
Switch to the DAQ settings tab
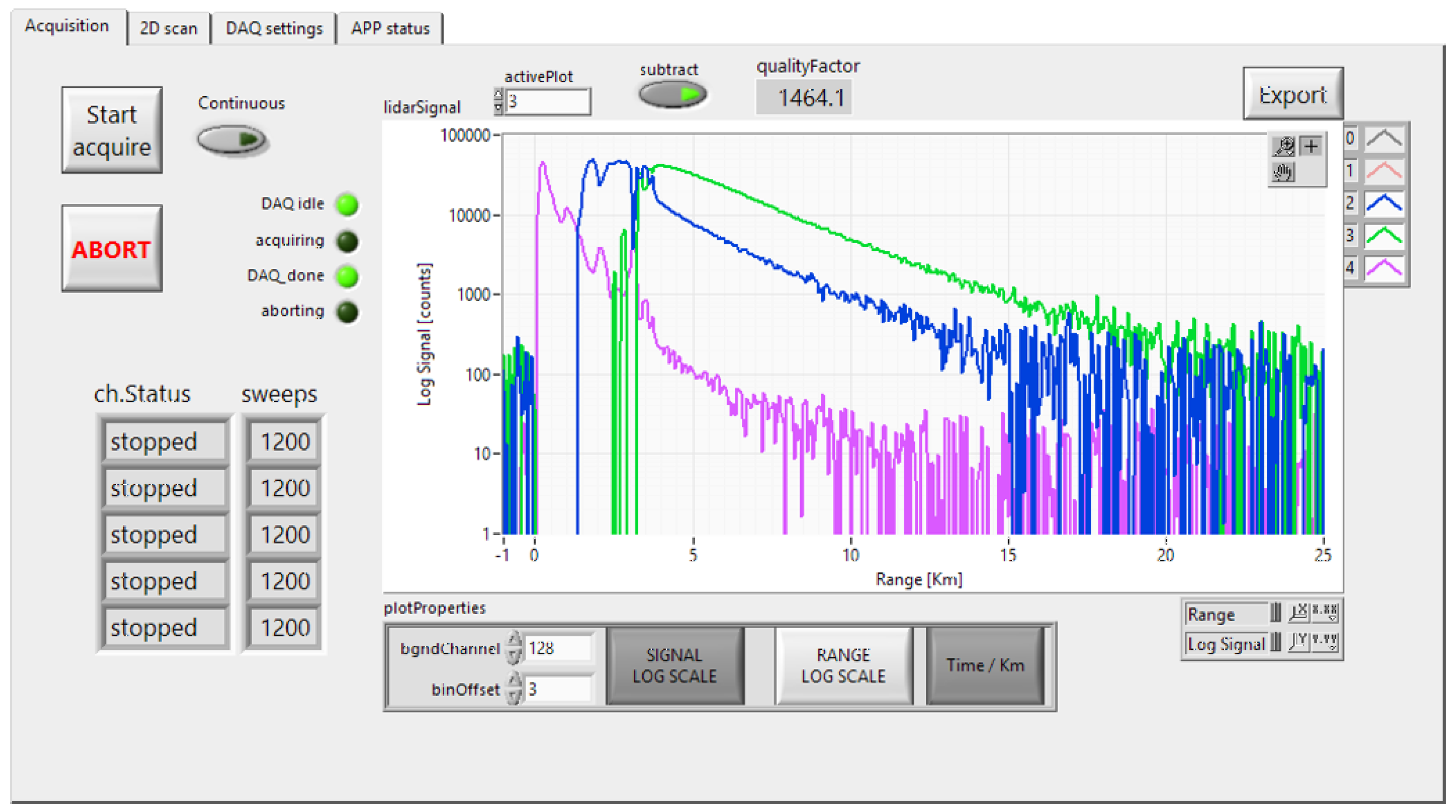point(274,28)
